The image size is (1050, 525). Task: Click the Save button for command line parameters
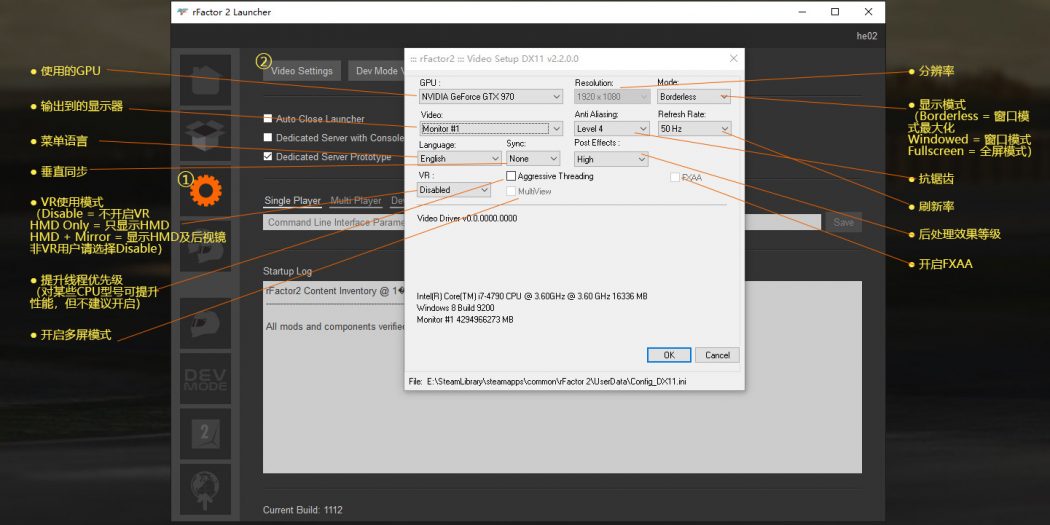click(x=843, y=222)
